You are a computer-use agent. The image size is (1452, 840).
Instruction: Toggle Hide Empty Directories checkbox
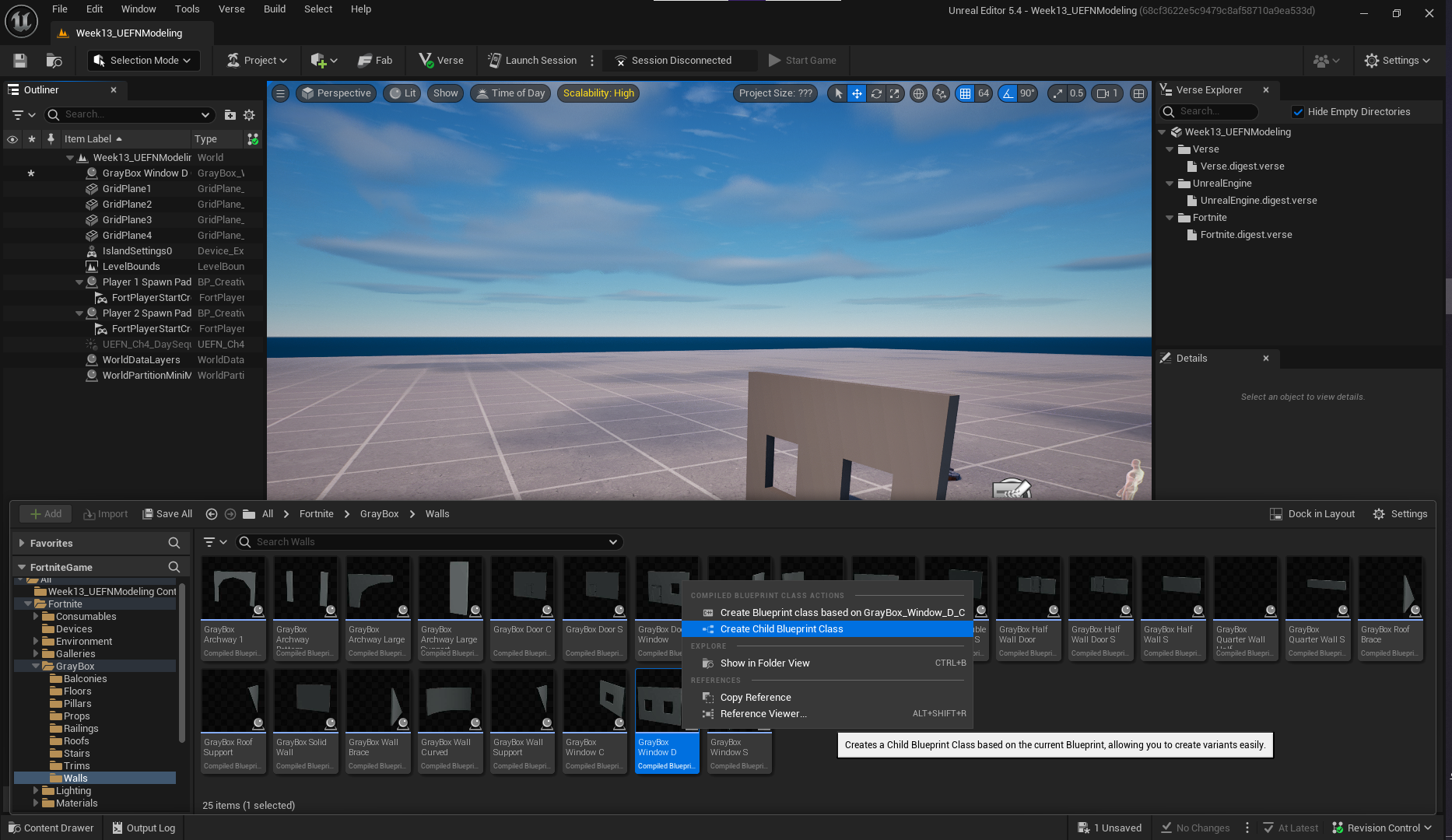[1298, 112]
